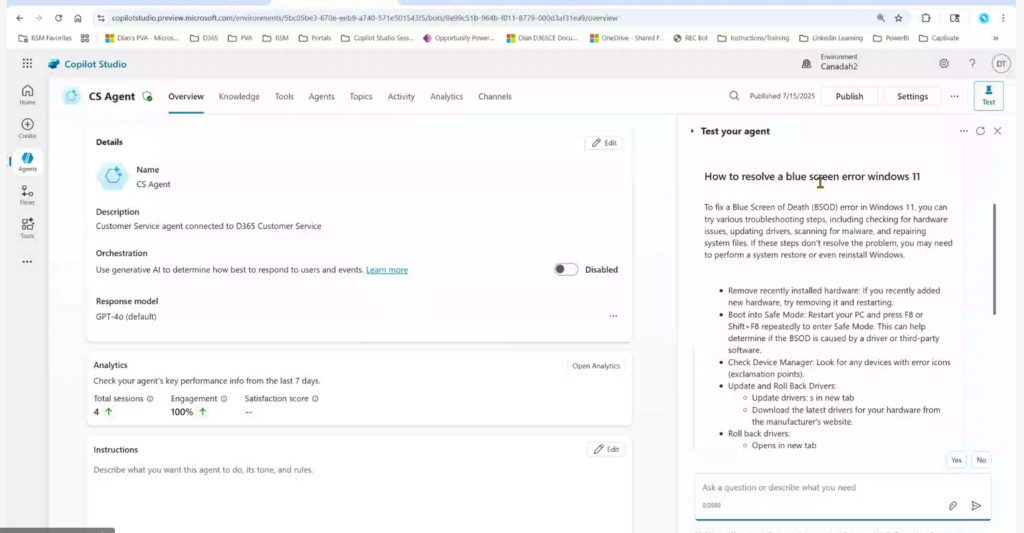Open the app launcher waffle icon
The height and width of the screenshot is (533, 1024).
click(x=27, y=63)
